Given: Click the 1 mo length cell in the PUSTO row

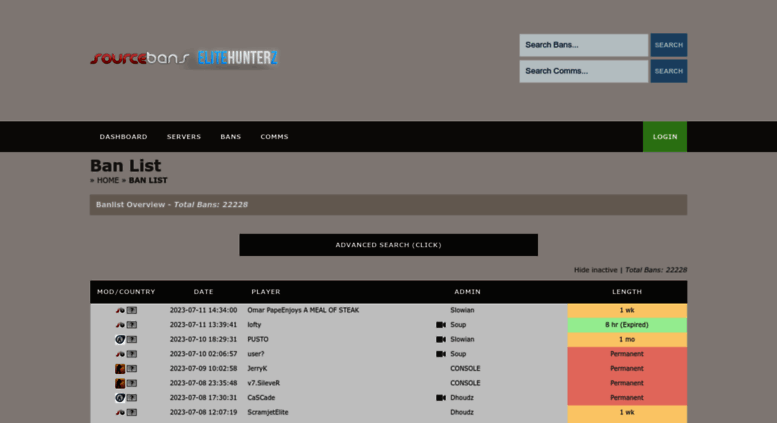Looking at the screenshot, I should (x=627, y=339).
